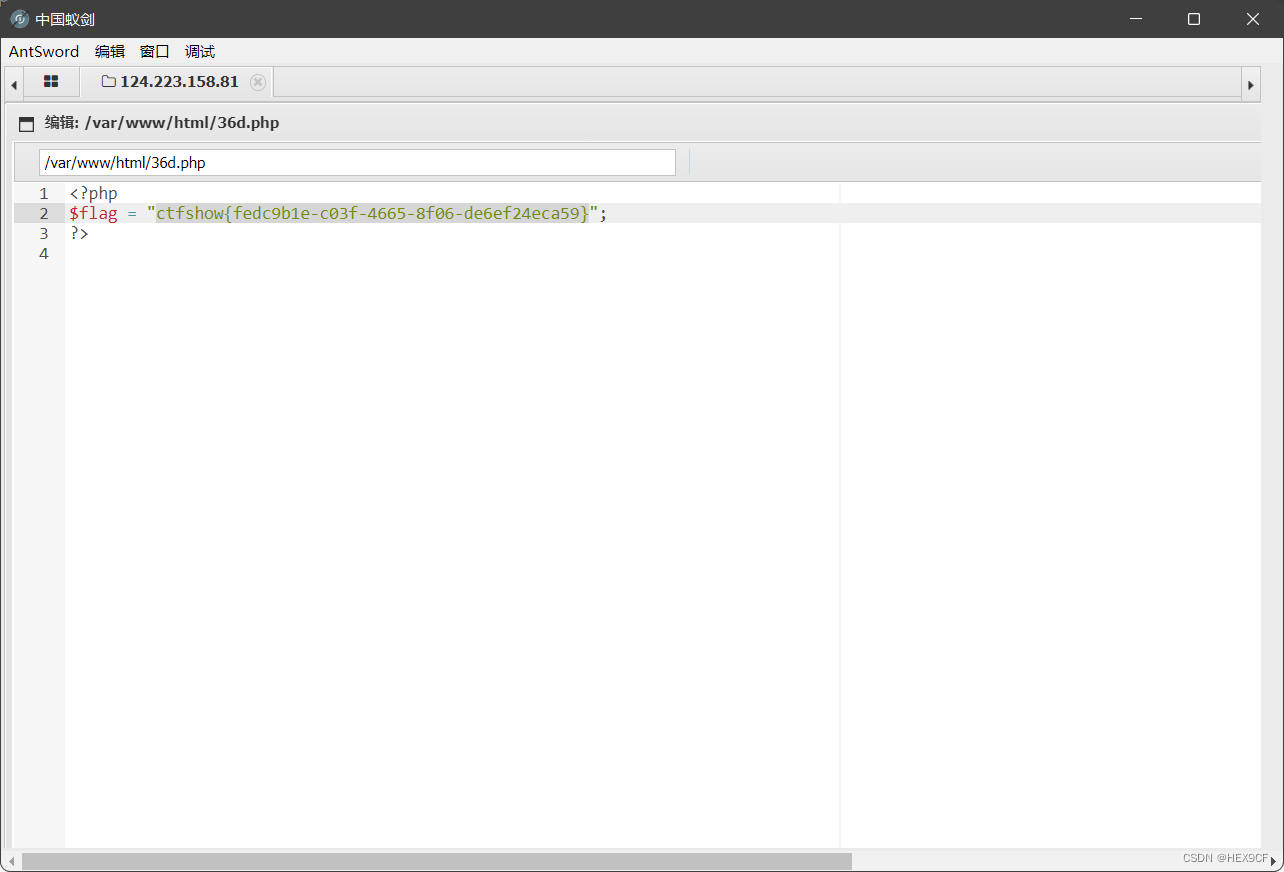Click the file path input field

point(357,162)
